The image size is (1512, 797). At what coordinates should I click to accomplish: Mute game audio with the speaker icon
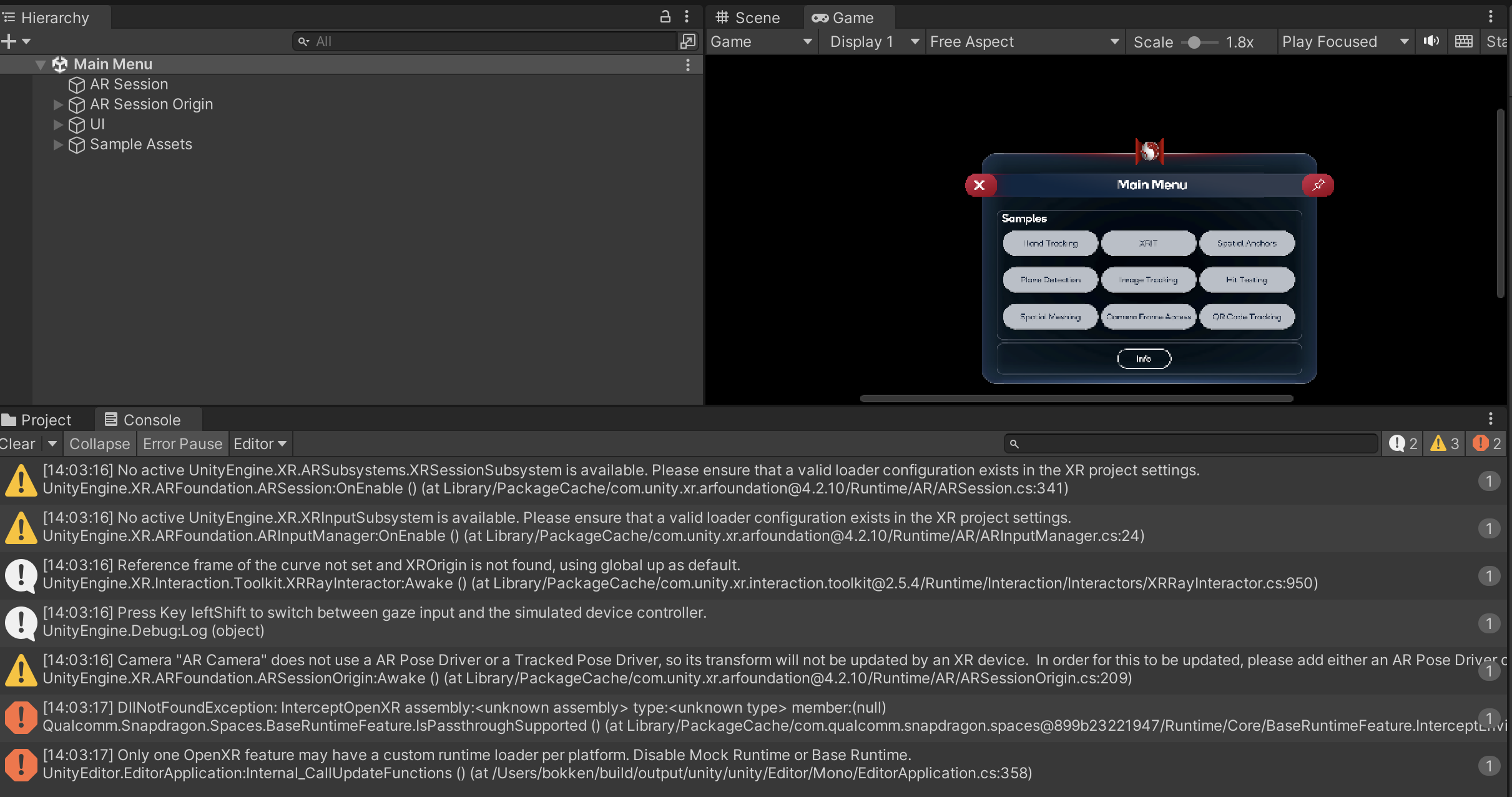pos(1431,41)
